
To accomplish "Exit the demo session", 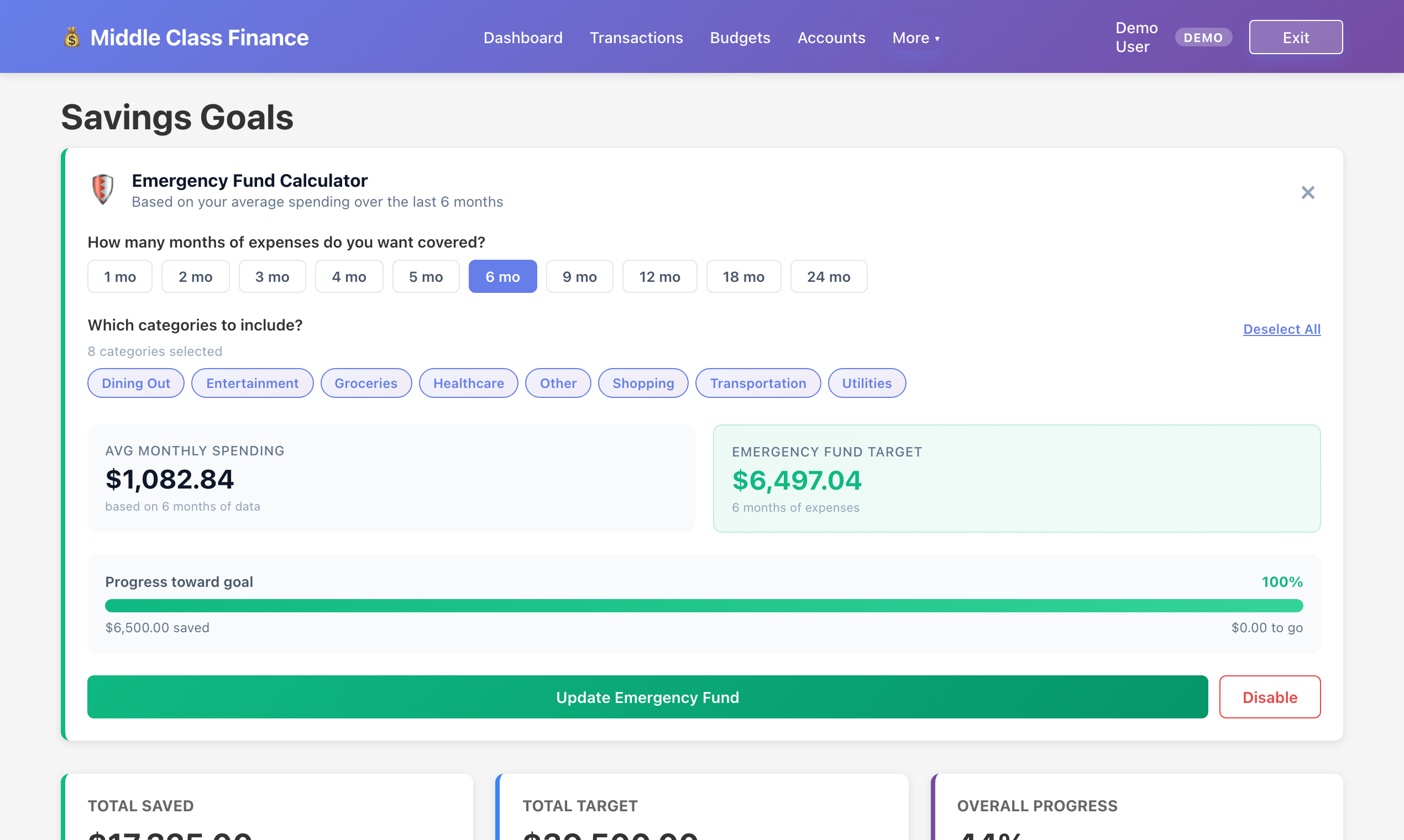I will [x=1296, y=37].
